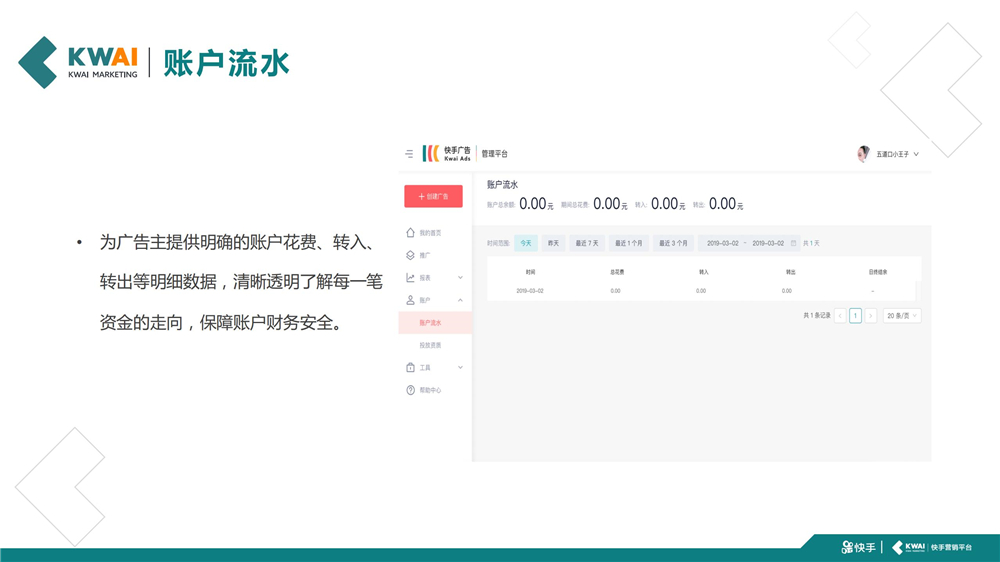Click the 快手 logo in the slide footer
Image resolution: width=1000 pixels, height=562 pixels.
click(x=858, y=547)
